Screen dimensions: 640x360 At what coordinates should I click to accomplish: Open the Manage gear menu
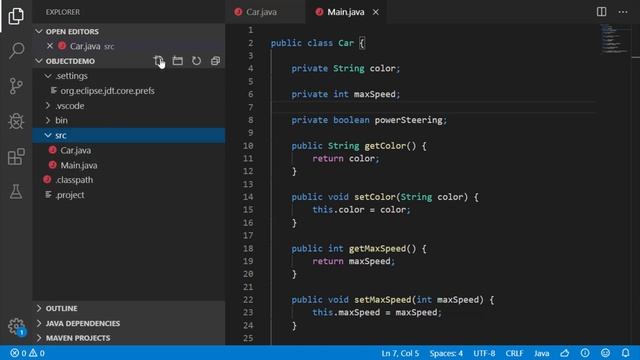(x=16, y=326)
